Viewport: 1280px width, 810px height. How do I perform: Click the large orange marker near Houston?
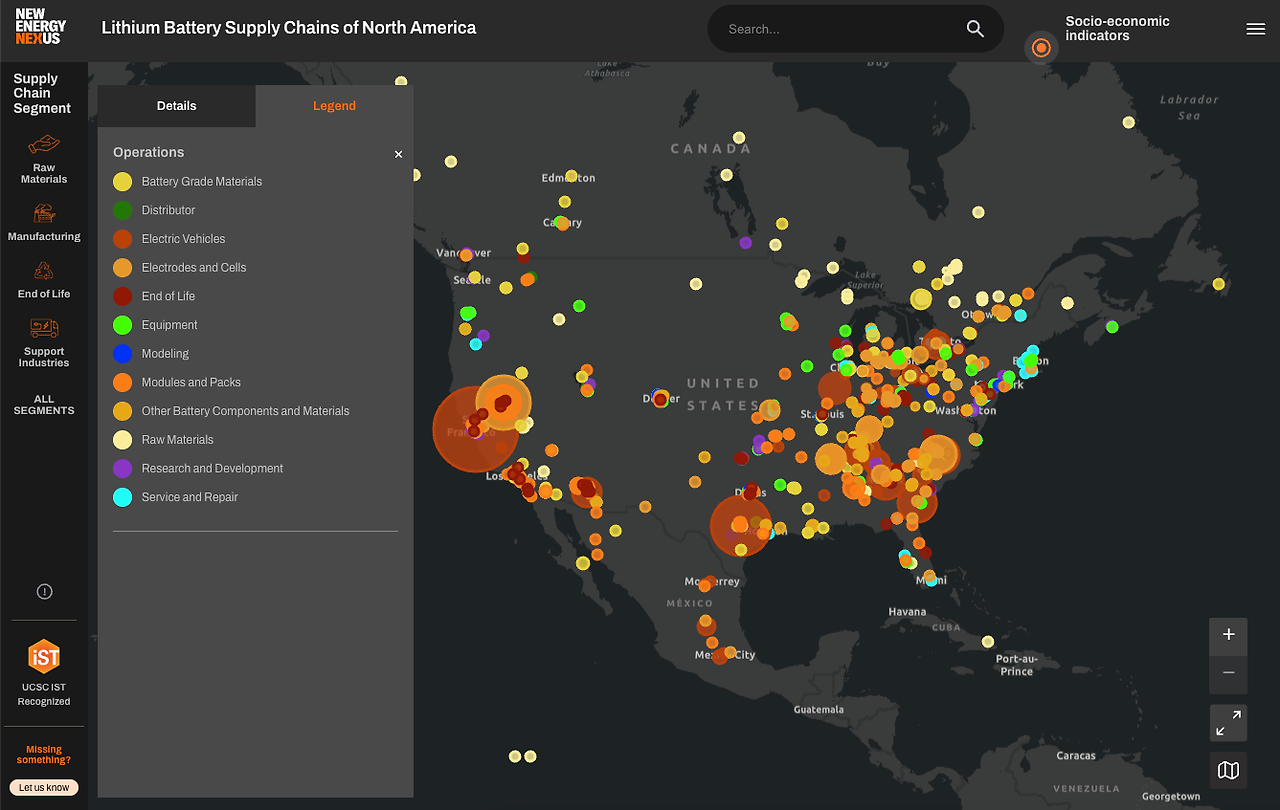pyautogui.click(x=741, y=525)
